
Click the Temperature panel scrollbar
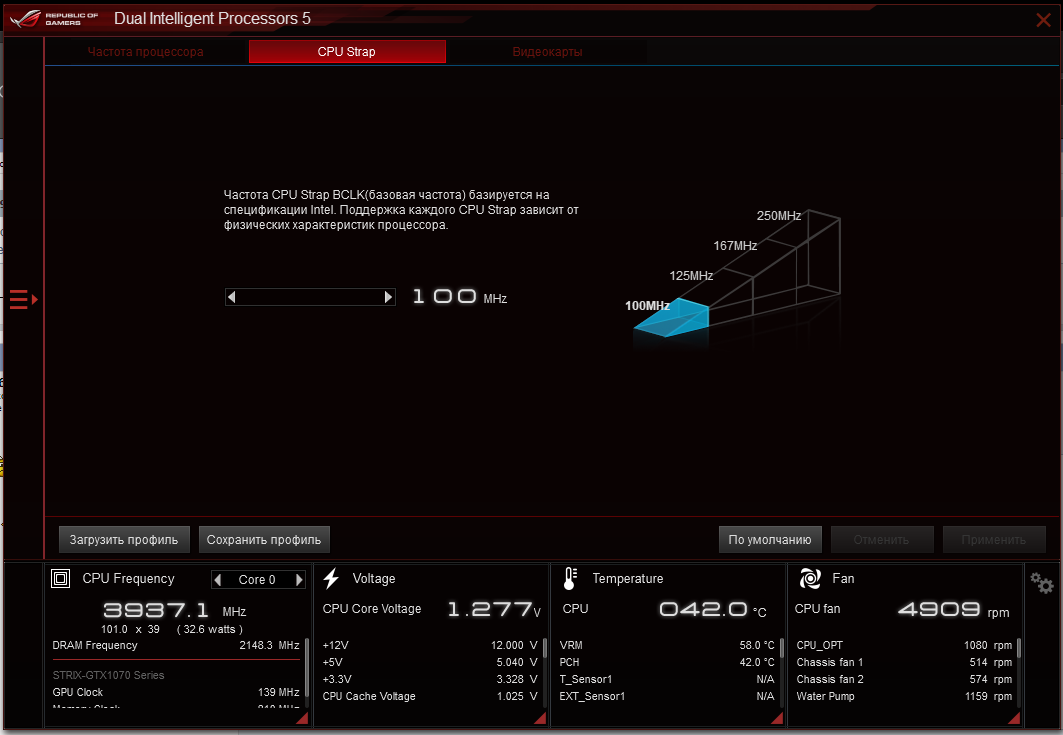click(782, 648)
